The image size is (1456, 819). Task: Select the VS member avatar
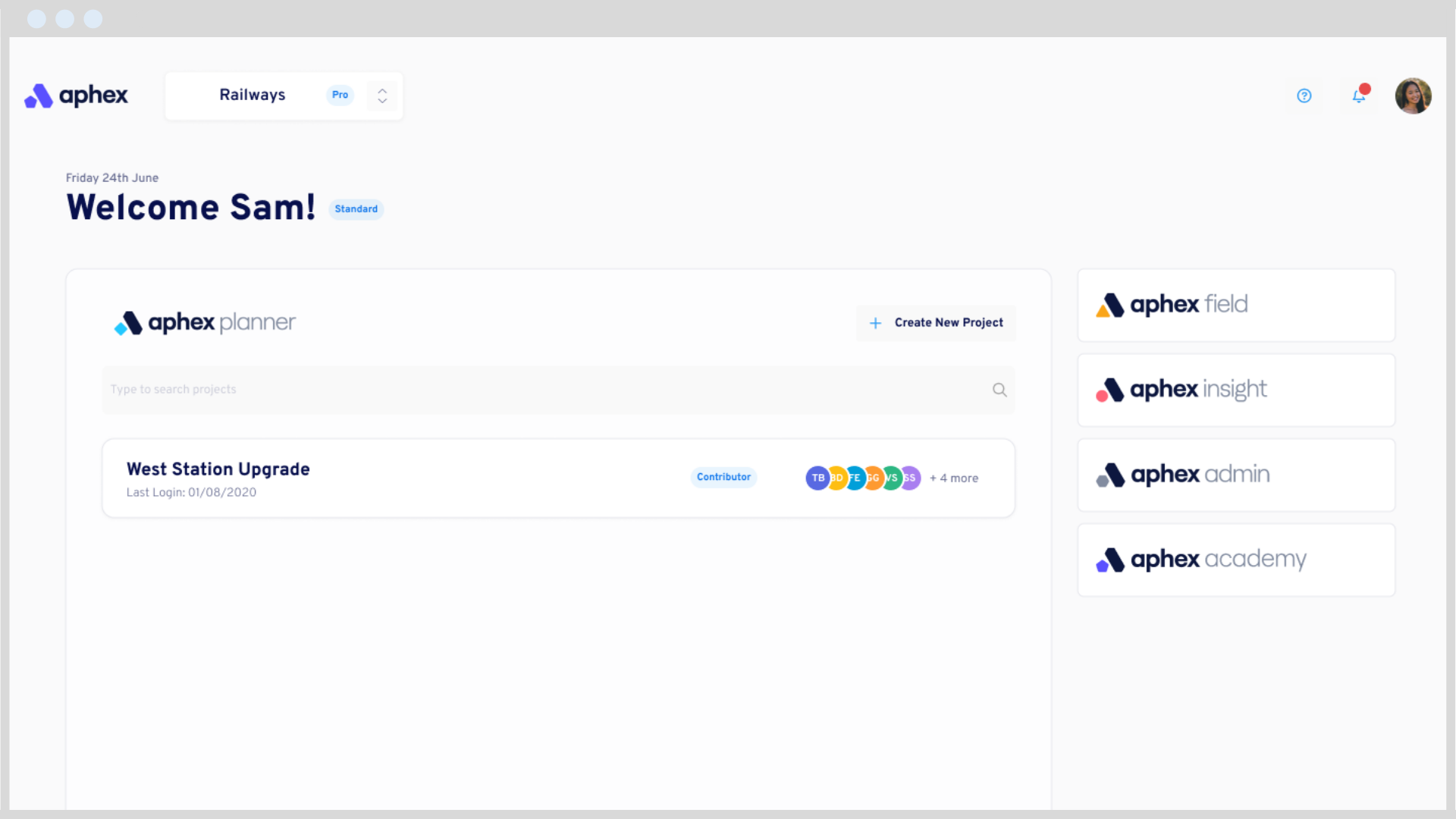(892, 478)
